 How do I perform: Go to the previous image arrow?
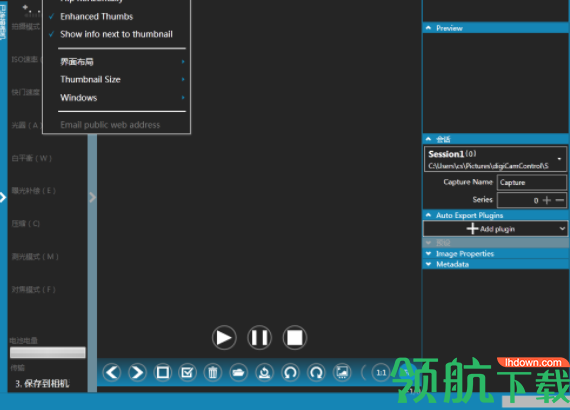coord(112,373)
